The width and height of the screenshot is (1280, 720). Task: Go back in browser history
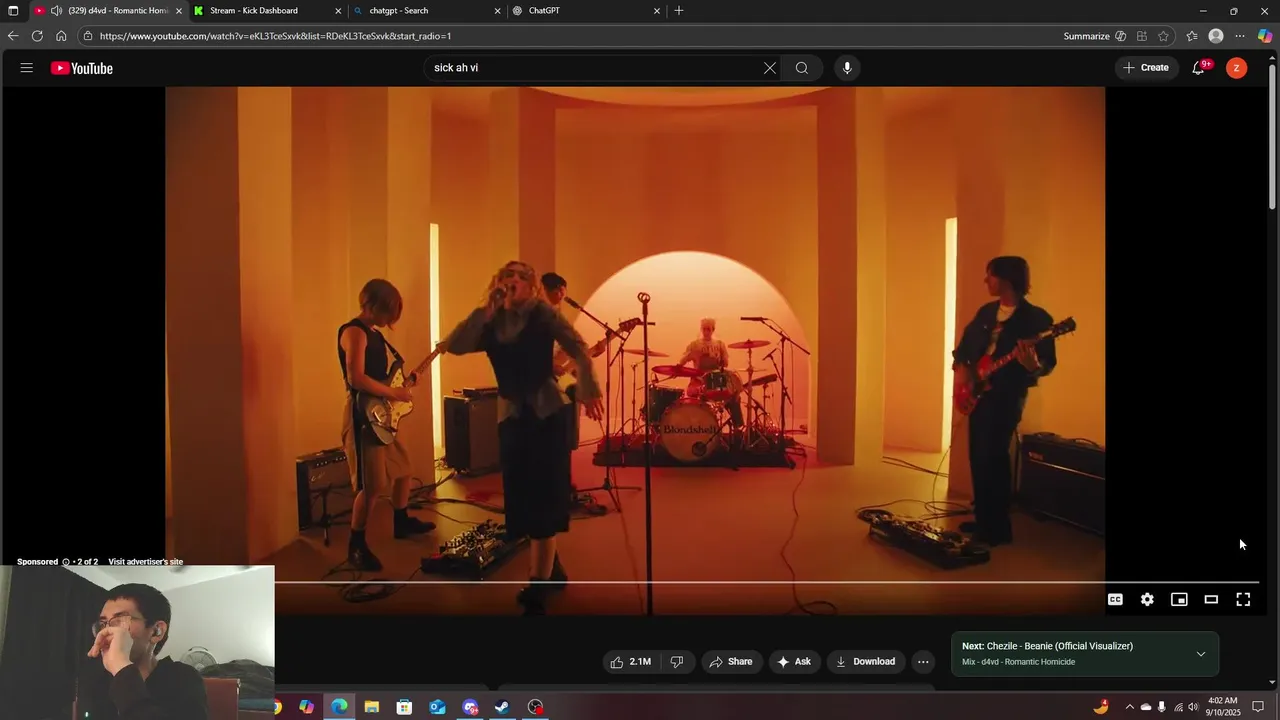13,36
